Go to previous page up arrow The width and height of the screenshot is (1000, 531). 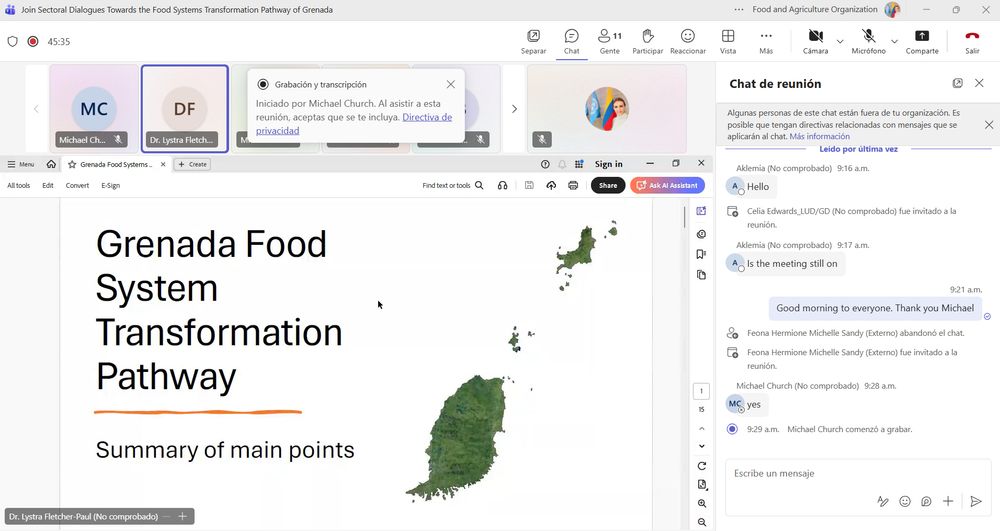click(702, 428)
